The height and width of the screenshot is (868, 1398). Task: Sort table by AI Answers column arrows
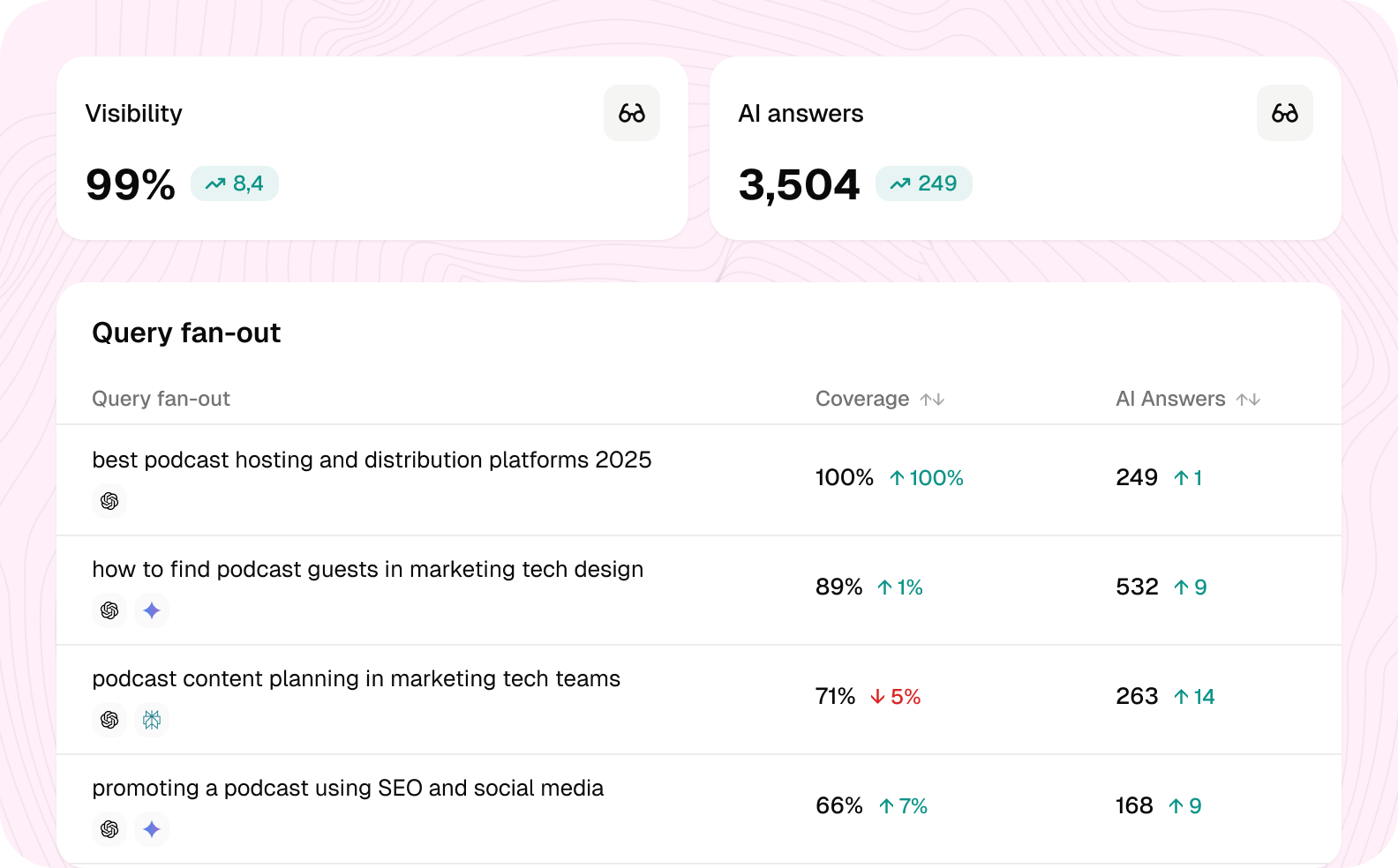1248,400
